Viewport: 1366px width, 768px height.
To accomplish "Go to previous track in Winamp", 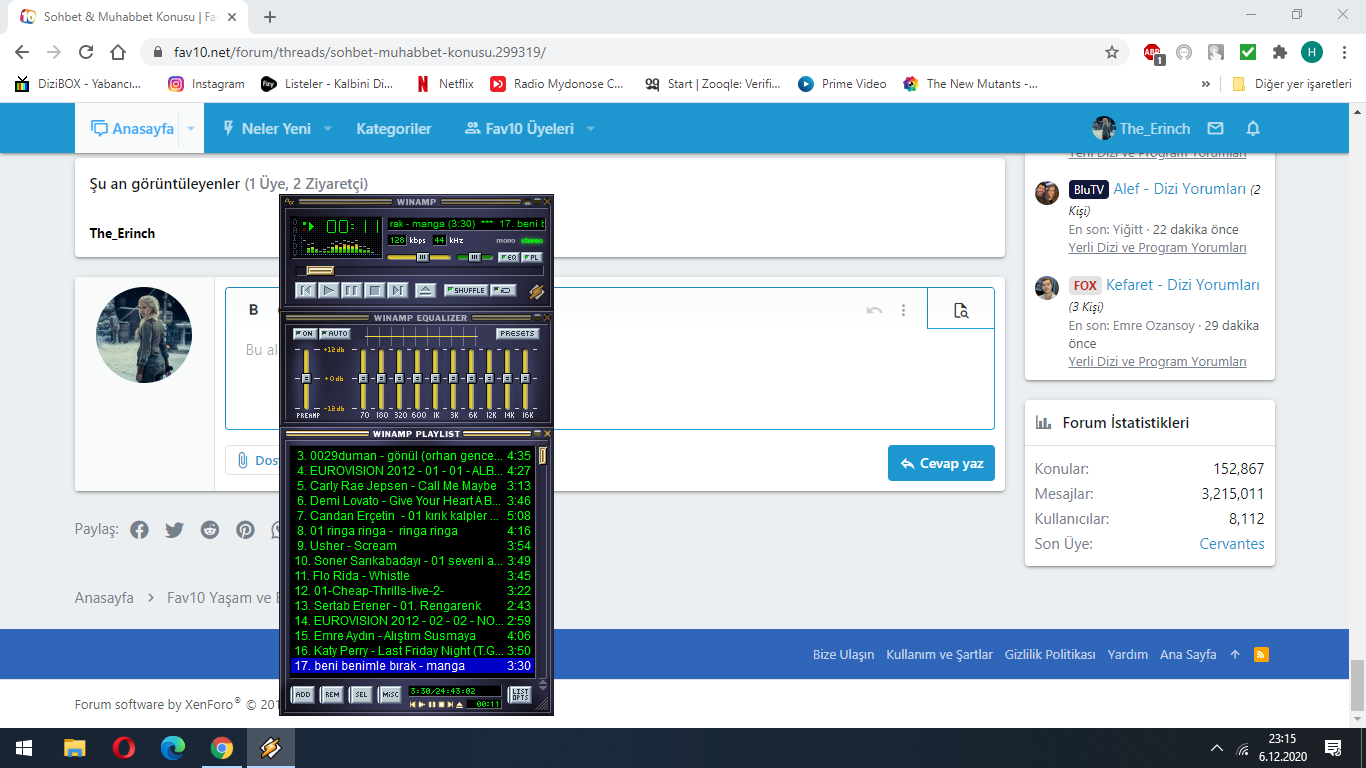I will [x=306, y=290].
